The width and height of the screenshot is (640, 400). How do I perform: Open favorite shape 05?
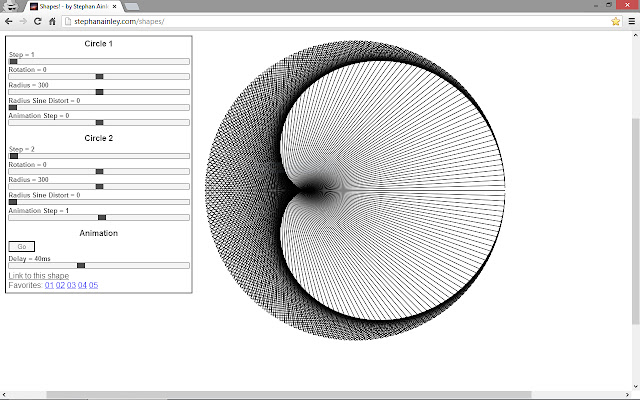pos(93,285)
